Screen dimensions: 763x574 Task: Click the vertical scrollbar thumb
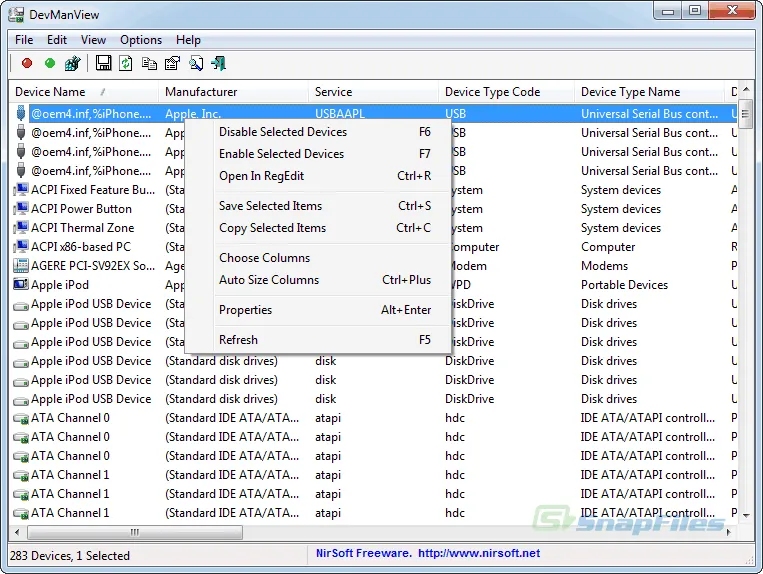(745, 114)
